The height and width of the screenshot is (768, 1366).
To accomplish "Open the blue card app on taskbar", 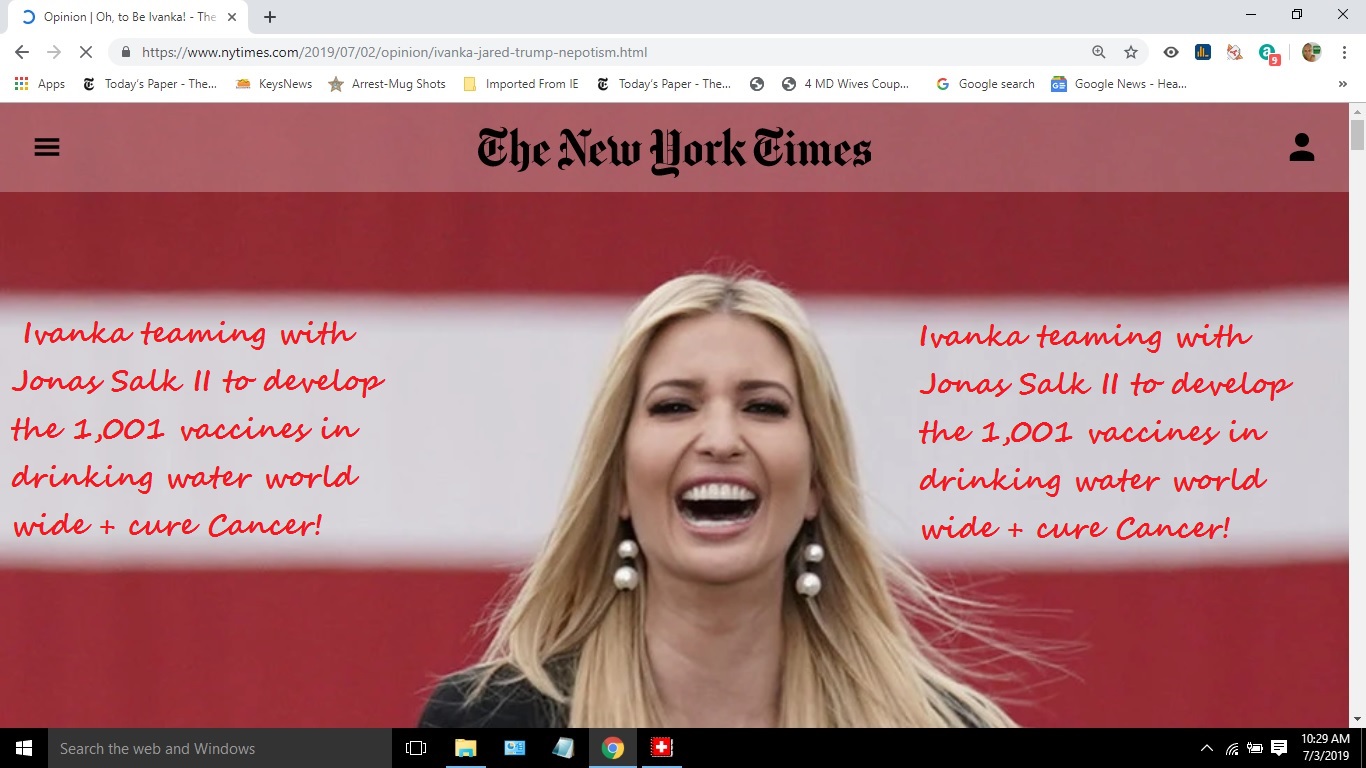I will [514, 748].
